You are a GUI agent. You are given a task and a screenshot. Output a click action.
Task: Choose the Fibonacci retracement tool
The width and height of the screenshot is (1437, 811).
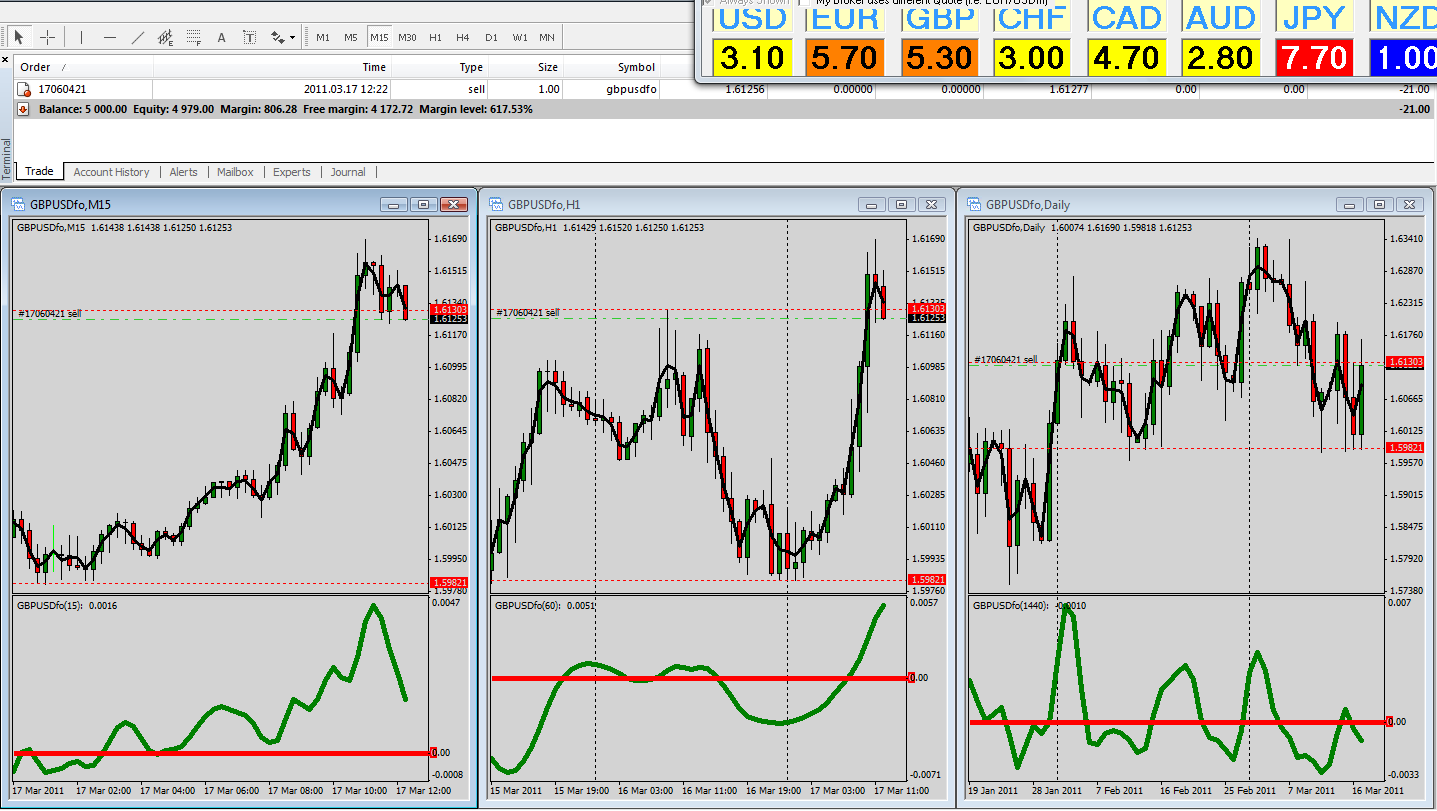194,37
